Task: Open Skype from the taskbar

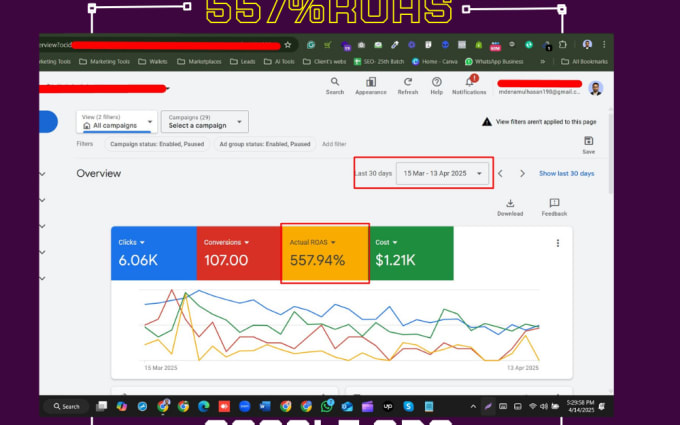Action: click(x=408, y=406)
